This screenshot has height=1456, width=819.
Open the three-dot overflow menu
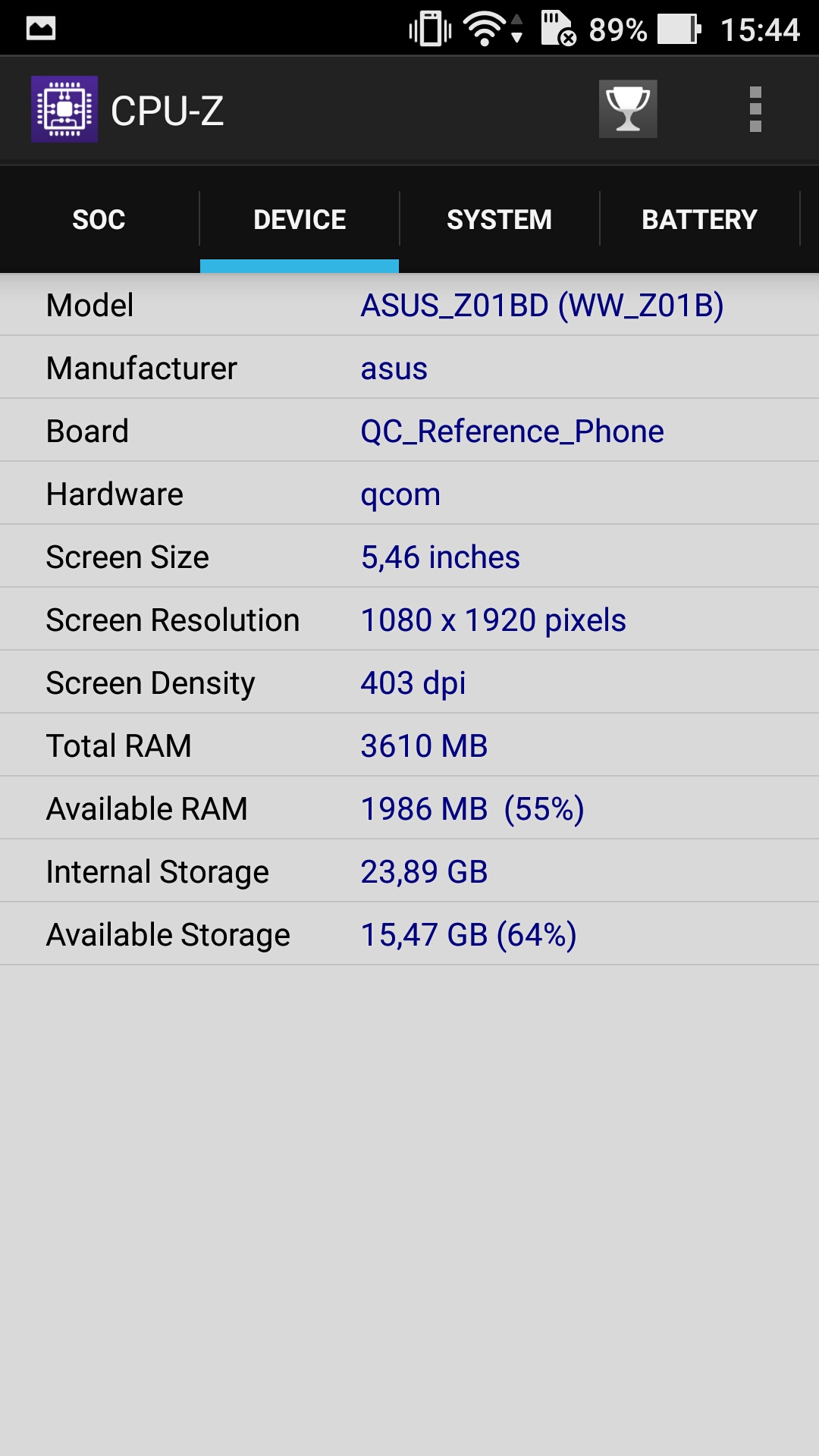coord(755,110)
